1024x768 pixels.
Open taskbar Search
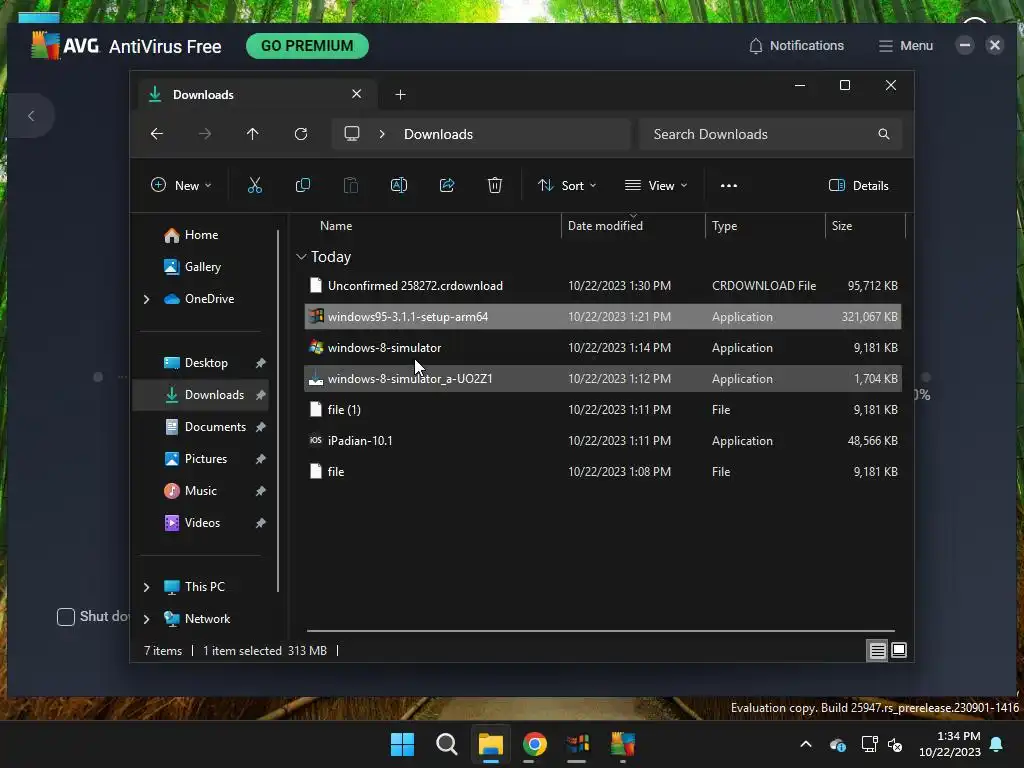click(447, 744)
